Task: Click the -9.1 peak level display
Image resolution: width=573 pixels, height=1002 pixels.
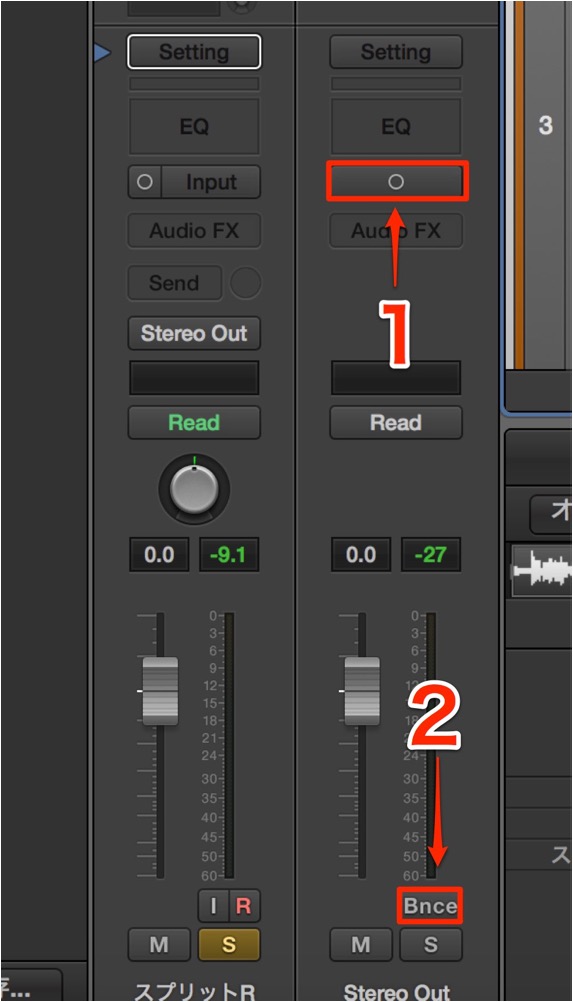Action: pos(229,554)
